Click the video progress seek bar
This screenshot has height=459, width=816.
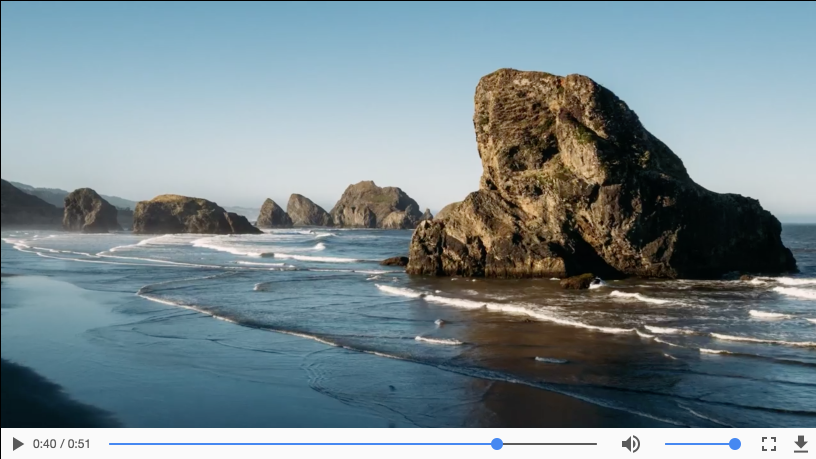[353, 444]
